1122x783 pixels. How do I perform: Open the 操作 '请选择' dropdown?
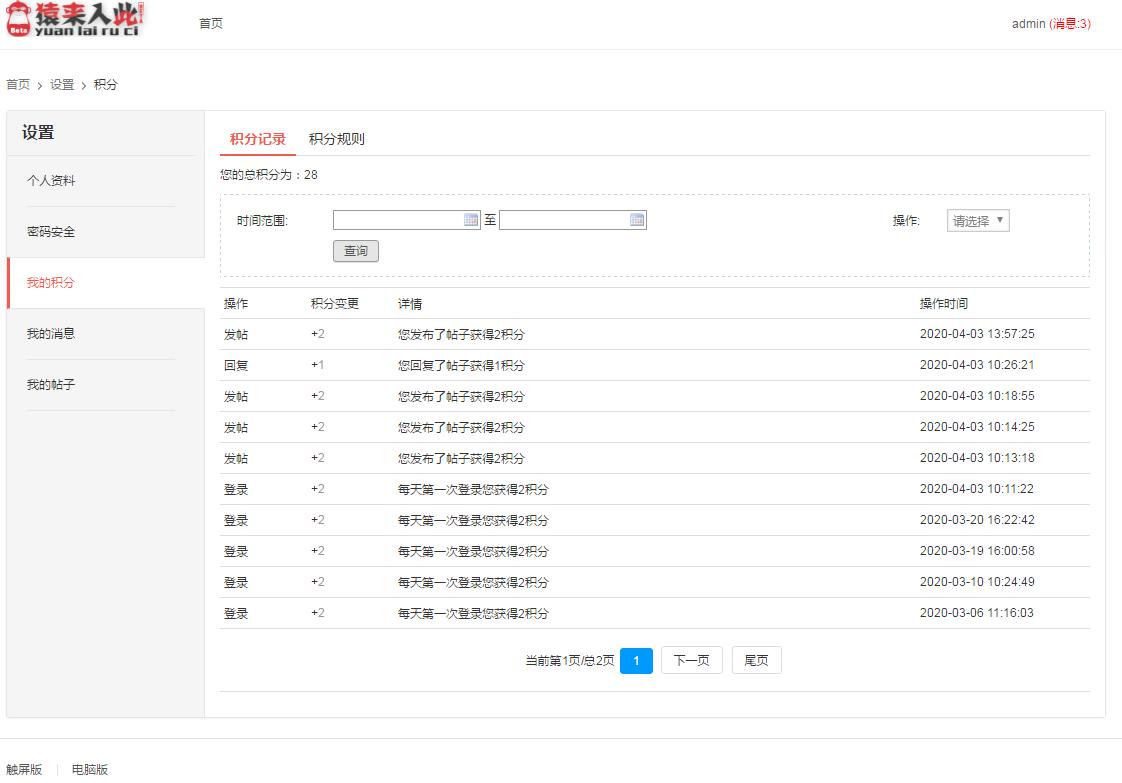[977, 220]
